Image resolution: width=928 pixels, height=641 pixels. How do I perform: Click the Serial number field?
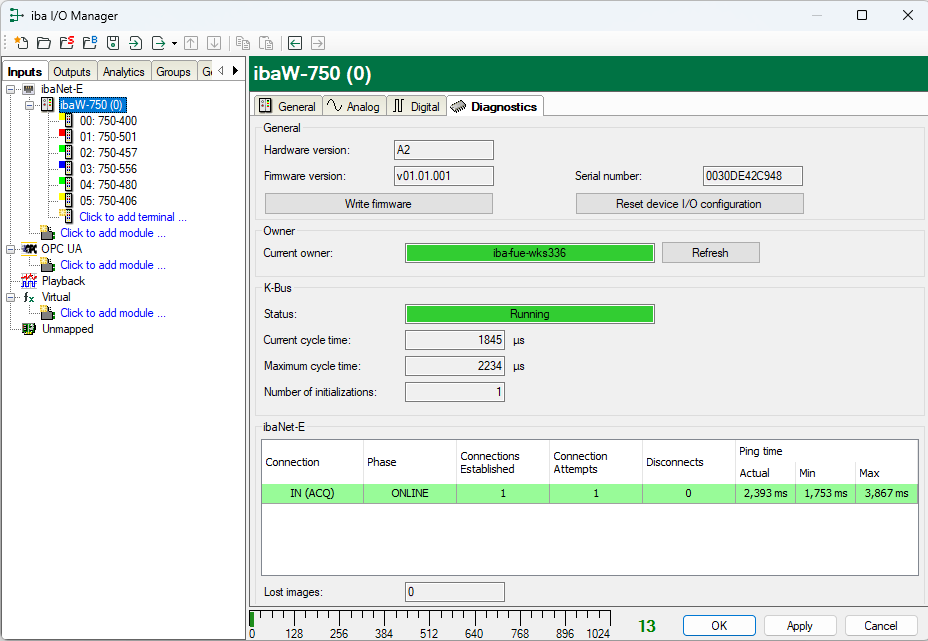753,176
